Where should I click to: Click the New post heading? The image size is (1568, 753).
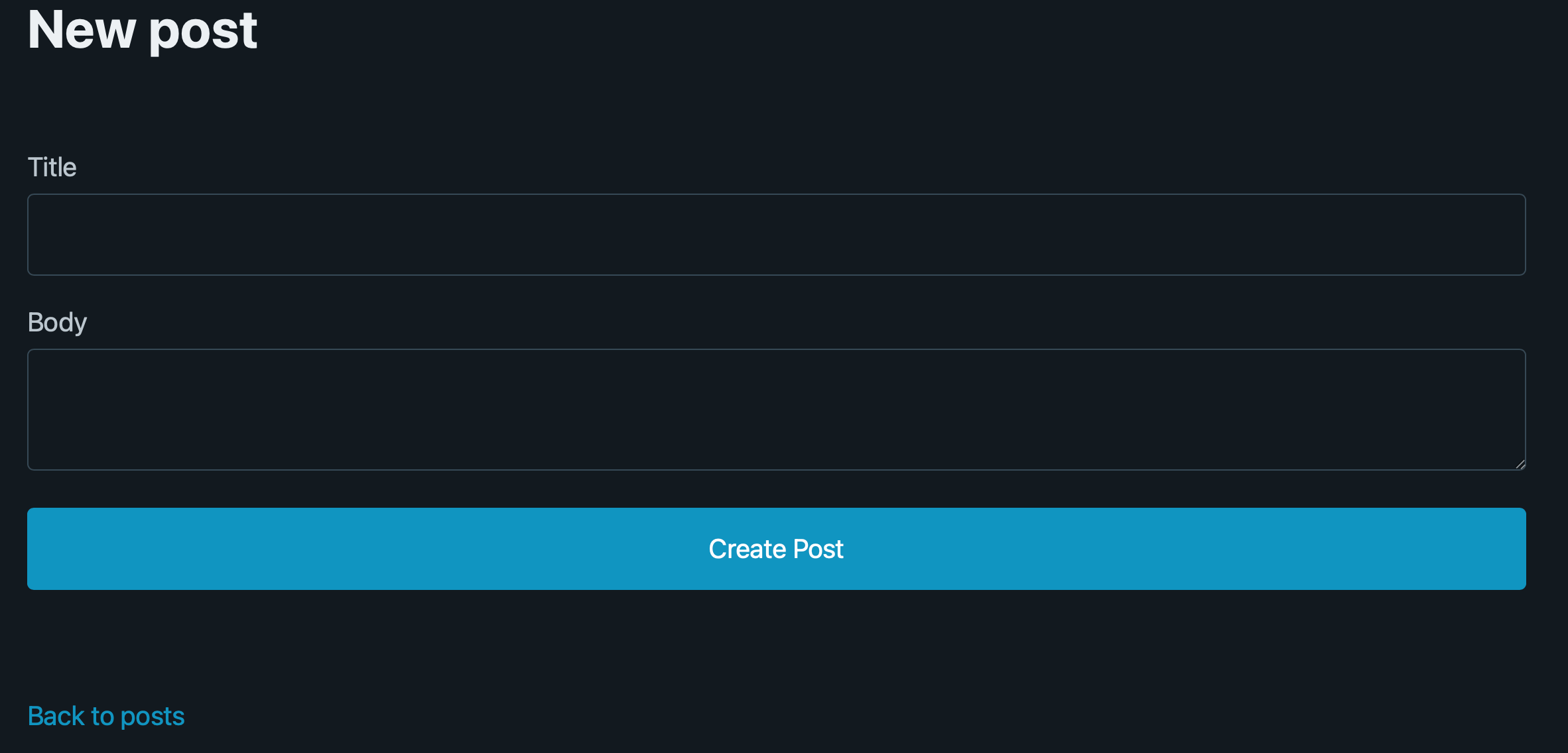coord(143,30)
